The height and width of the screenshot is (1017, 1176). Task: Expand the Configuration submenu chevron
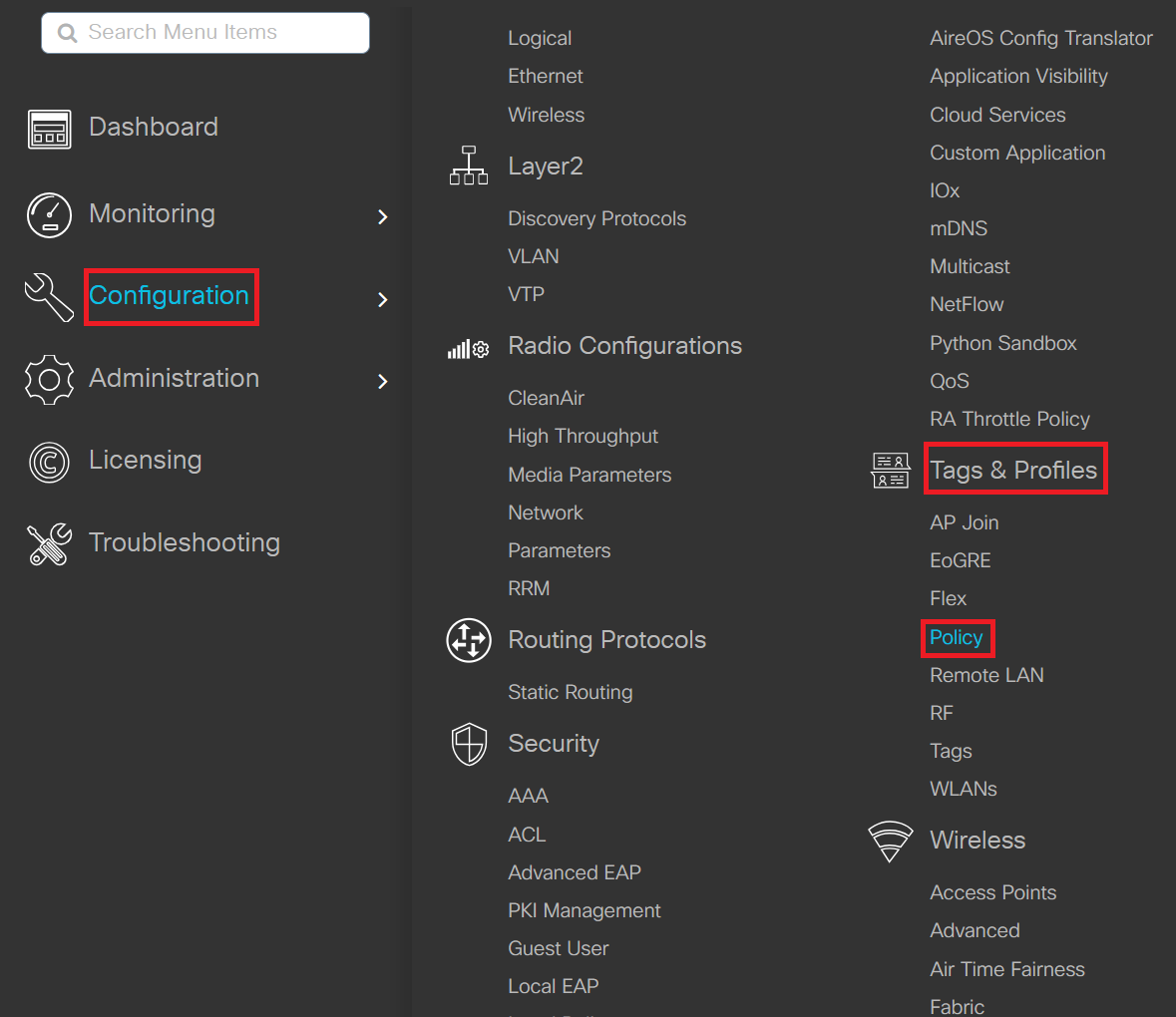(383, 299)
